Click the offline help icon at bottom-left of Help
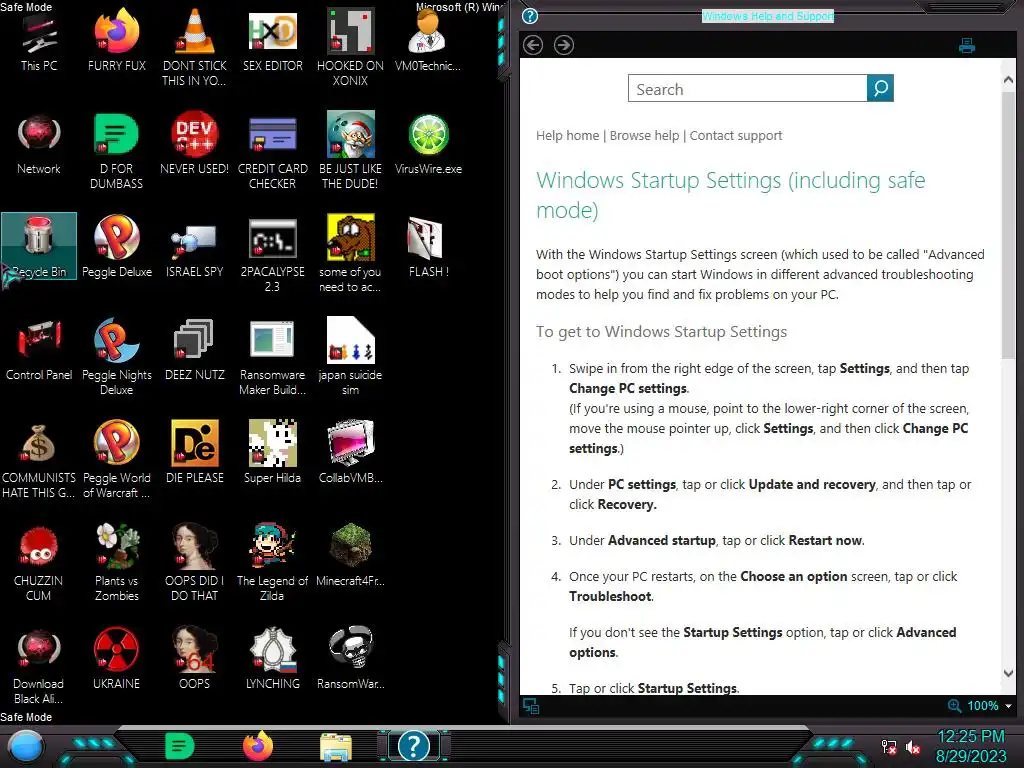The height and width of the screenshot is (768, 1024). pos(531,706)
